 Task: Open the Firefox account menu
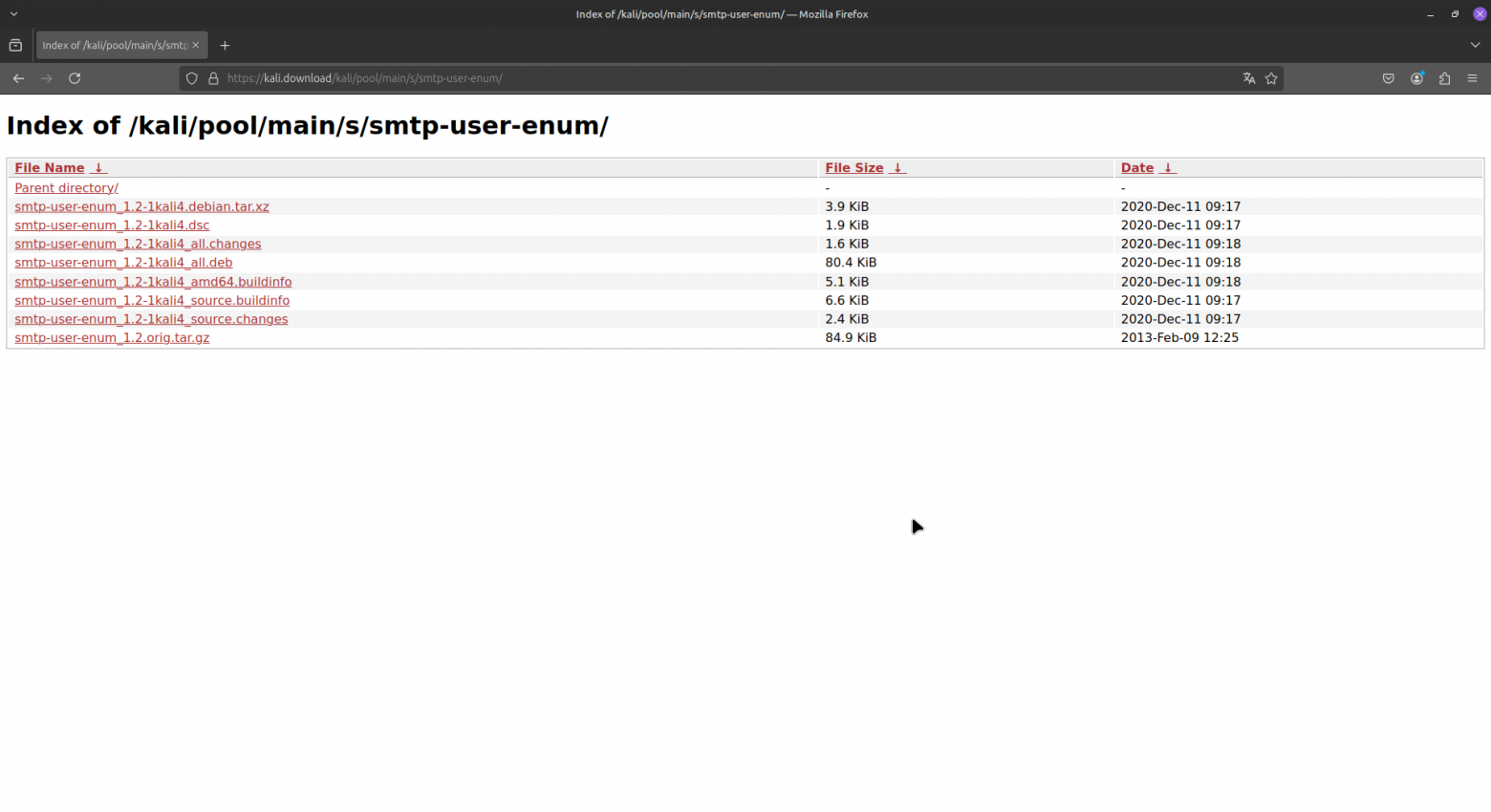[1416, 78]
